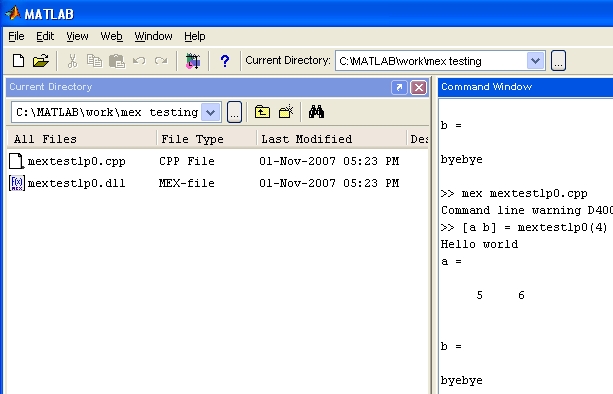Open the Help menu
This screenshot has height=394, width=613.
(x=195, y=36)
